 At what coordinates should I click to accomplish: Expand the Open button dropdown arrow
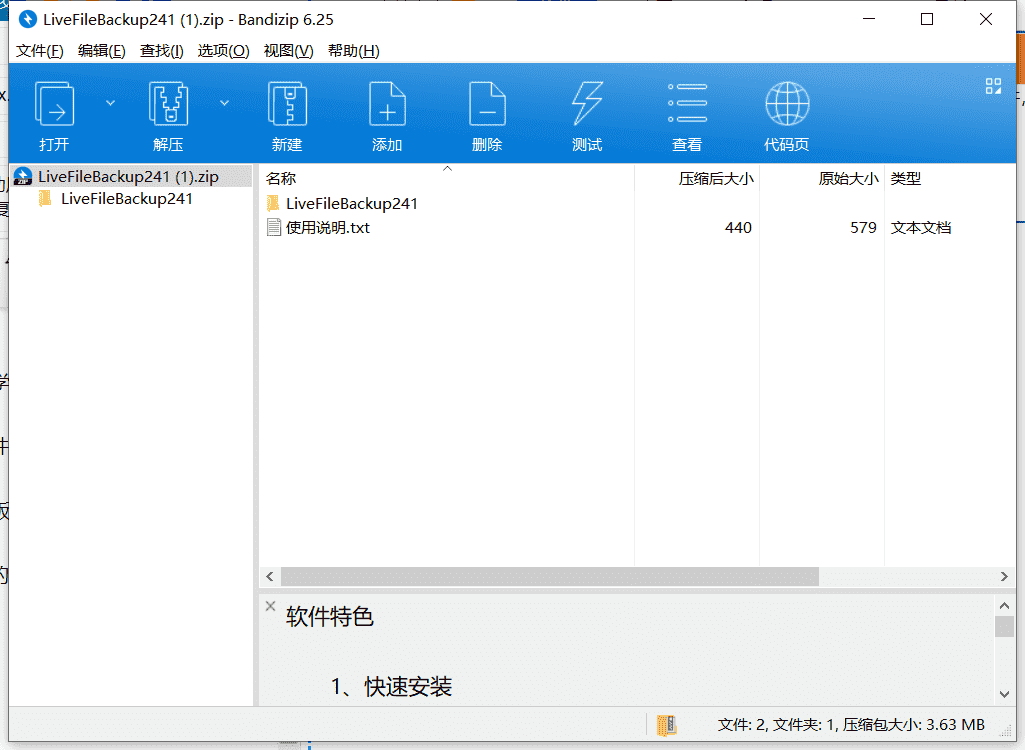(110, 103)
